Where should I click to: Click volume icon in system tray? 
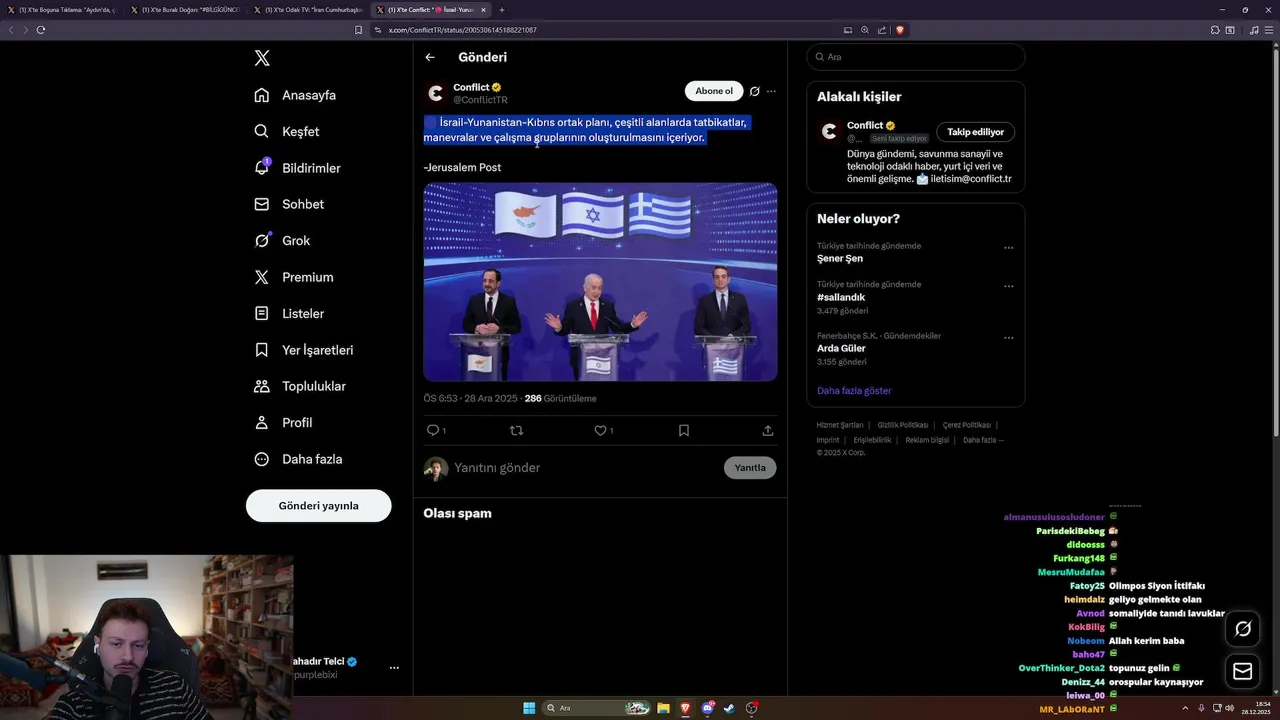(x=1231, y=708)
